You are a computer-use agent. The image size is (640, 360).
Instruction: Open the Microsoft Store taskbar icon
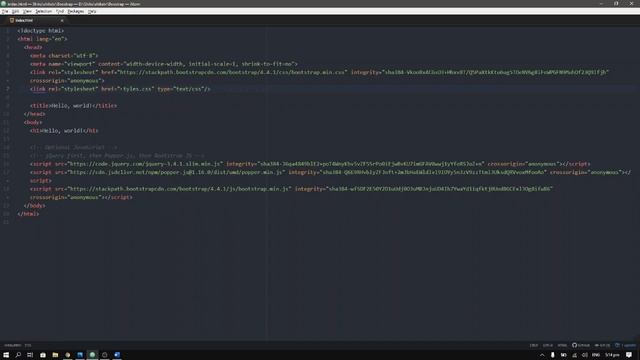(43, 355)
